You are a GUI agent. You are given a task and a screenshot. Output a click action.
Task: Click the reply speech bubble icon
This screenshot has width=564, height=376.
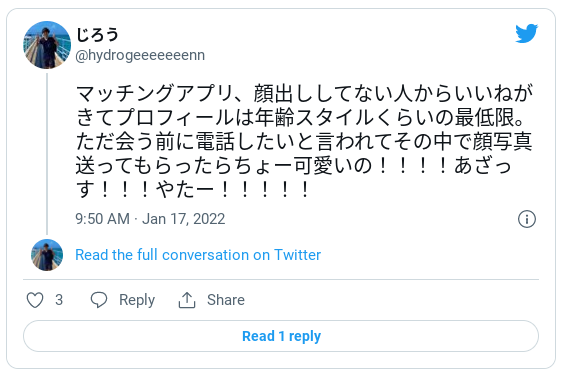click(99, 300)
